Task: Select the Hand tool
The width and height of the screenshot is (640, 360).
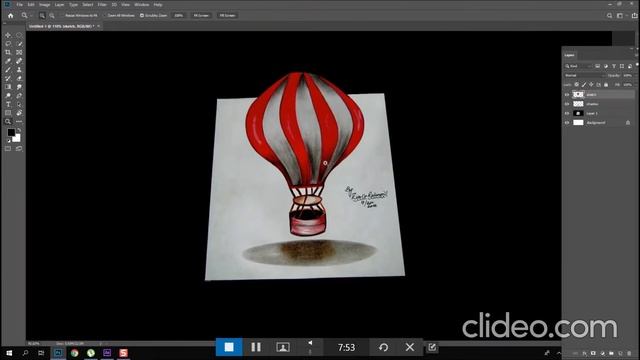Action: (x=19, y=113)
